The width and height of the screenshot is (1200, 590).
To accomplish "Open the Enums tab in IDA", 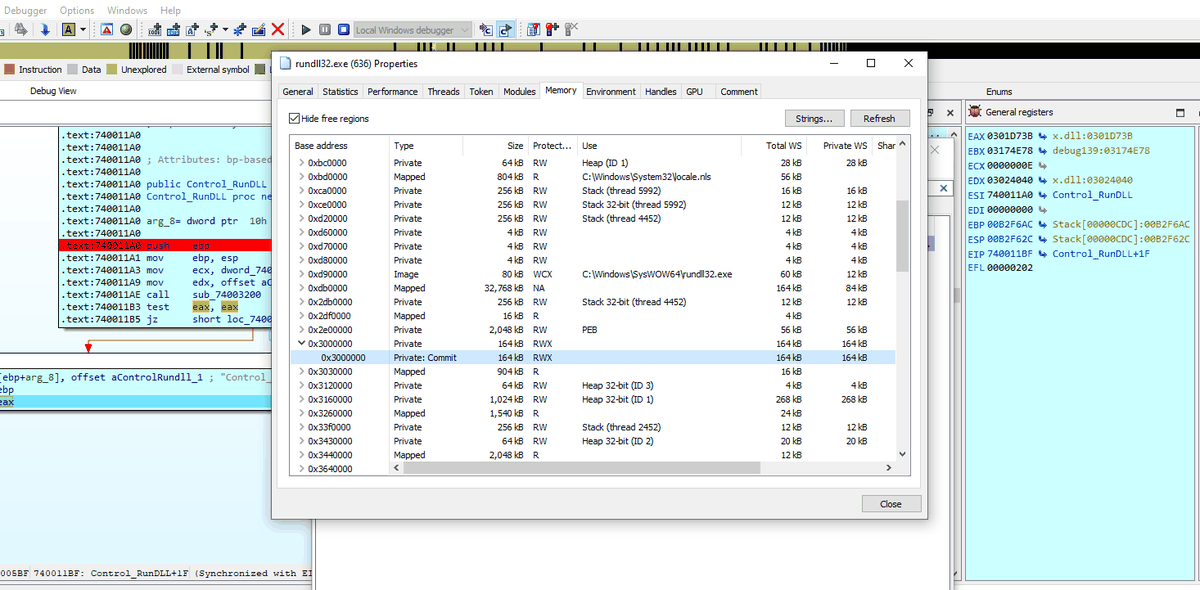I will 999,91.
